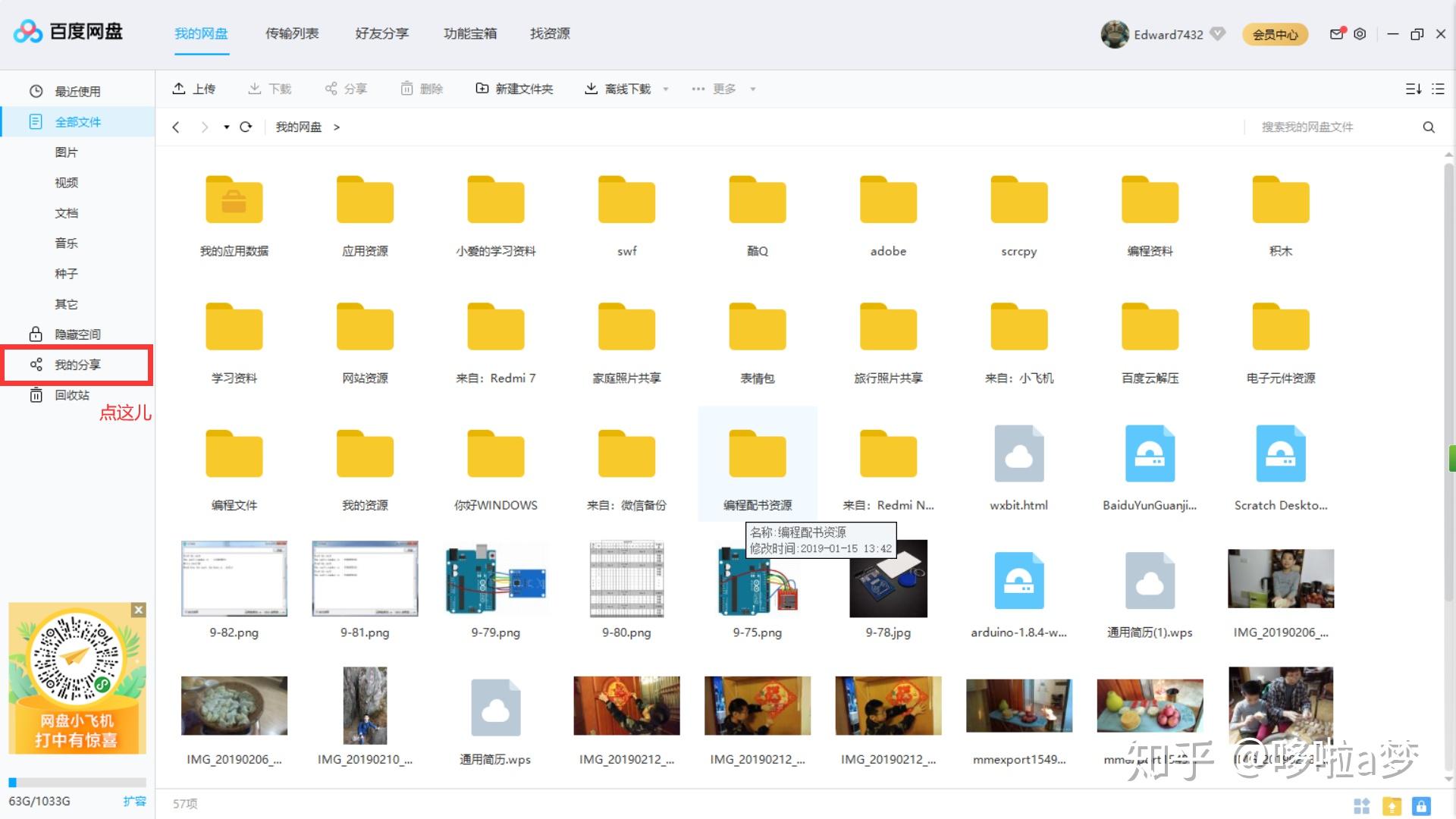1456x819 pixels.
Task: Open the mail notification icon
Action: tap(1337, 34)
